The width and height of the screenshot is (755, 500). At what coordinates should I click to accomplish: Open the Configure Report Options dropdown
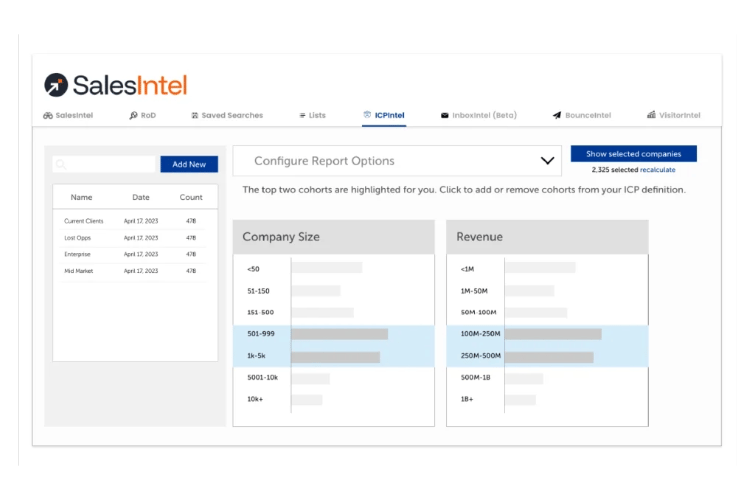(397, 161)
